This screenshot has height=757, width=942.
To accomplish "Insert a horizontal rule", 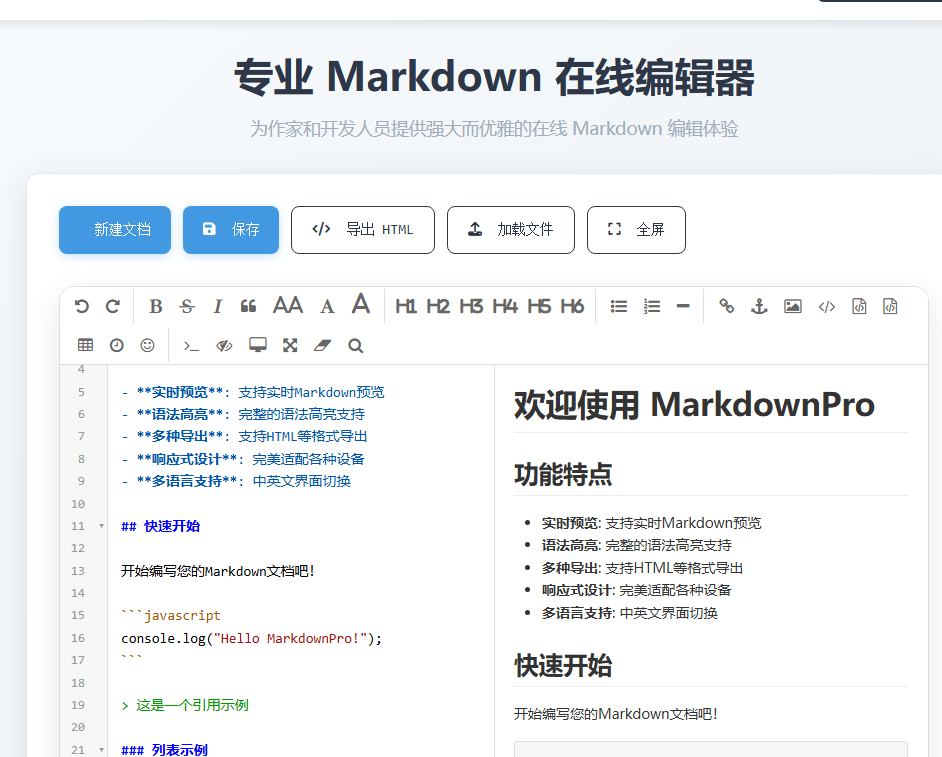I will [683, 306].
